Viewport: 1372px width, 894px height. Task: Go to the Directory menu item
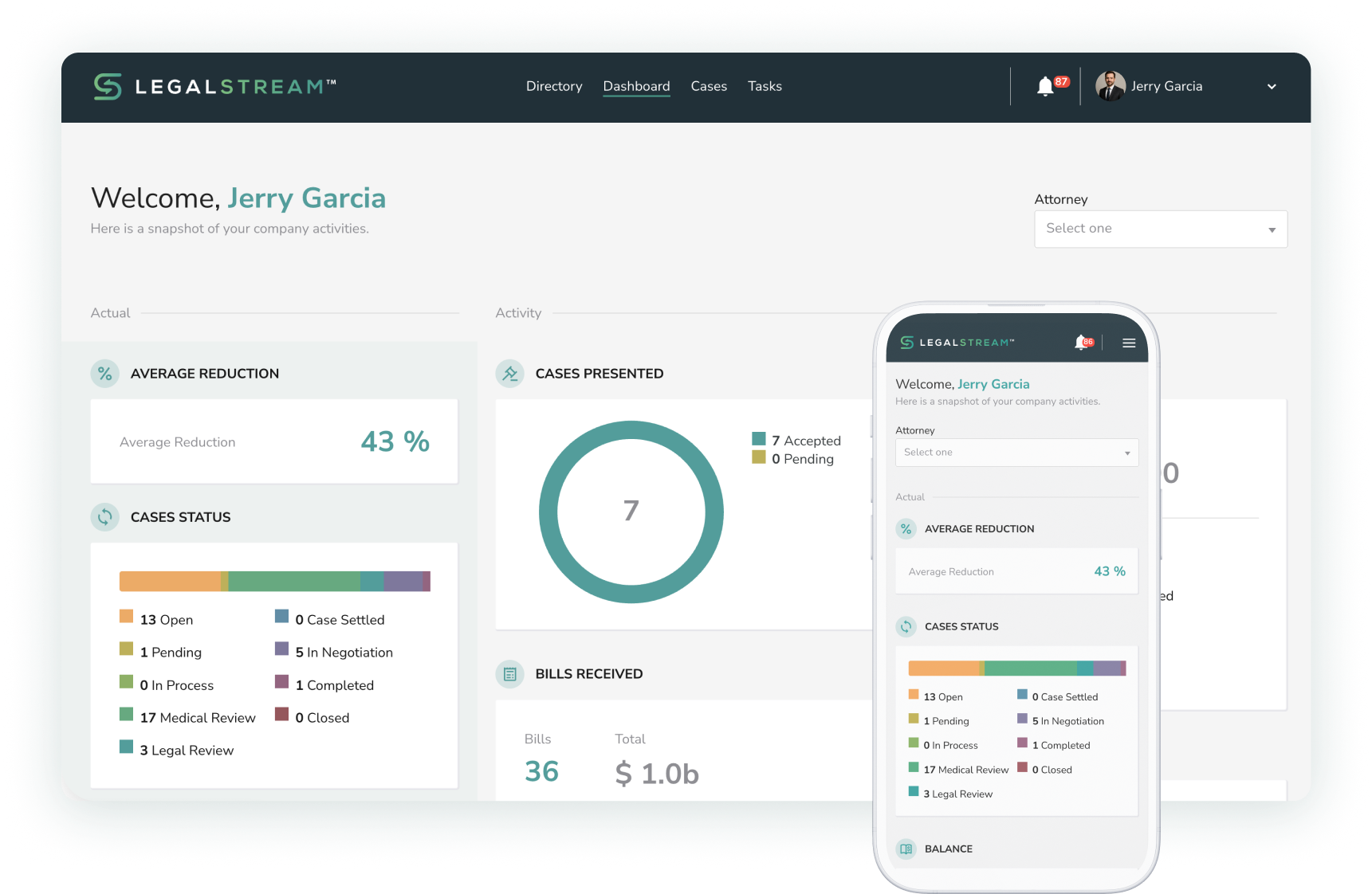coord(554,86)
